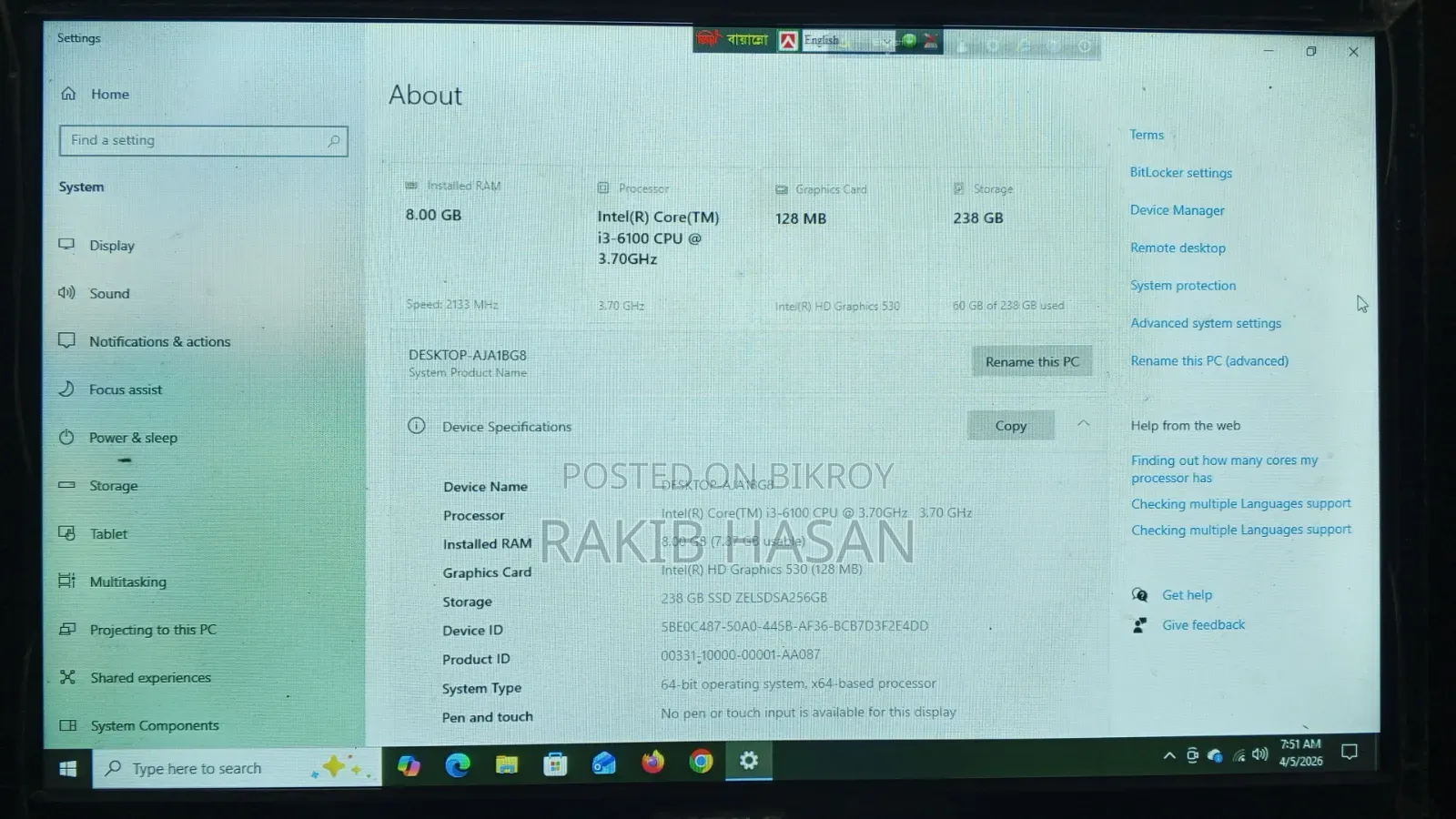The width and height of the screenshot is (1456, 819).
Task: Open Display settings icon in sidebar
Action: click(x=66, y=245)
